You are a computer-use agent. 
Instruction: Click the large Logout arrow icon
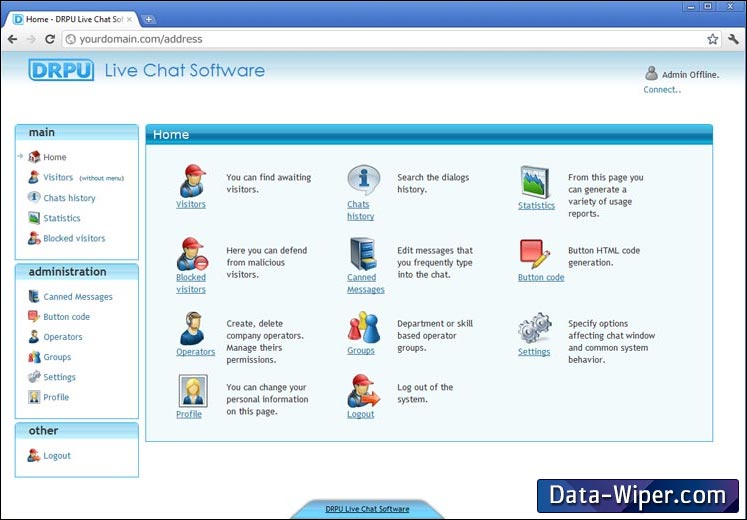(363, 390)
